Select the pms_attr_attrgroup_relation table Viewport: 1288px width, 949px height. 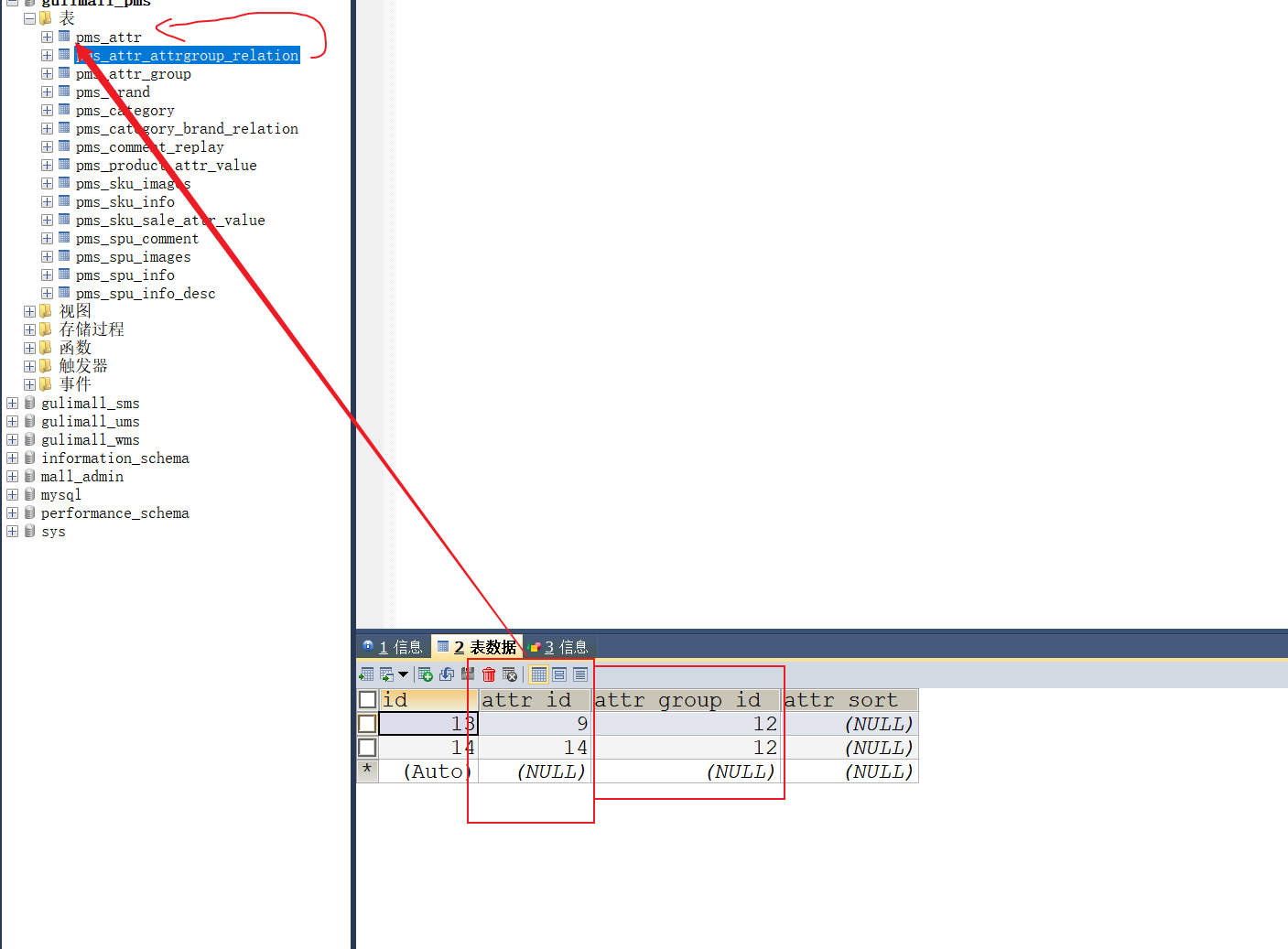(x=188, y=56)
